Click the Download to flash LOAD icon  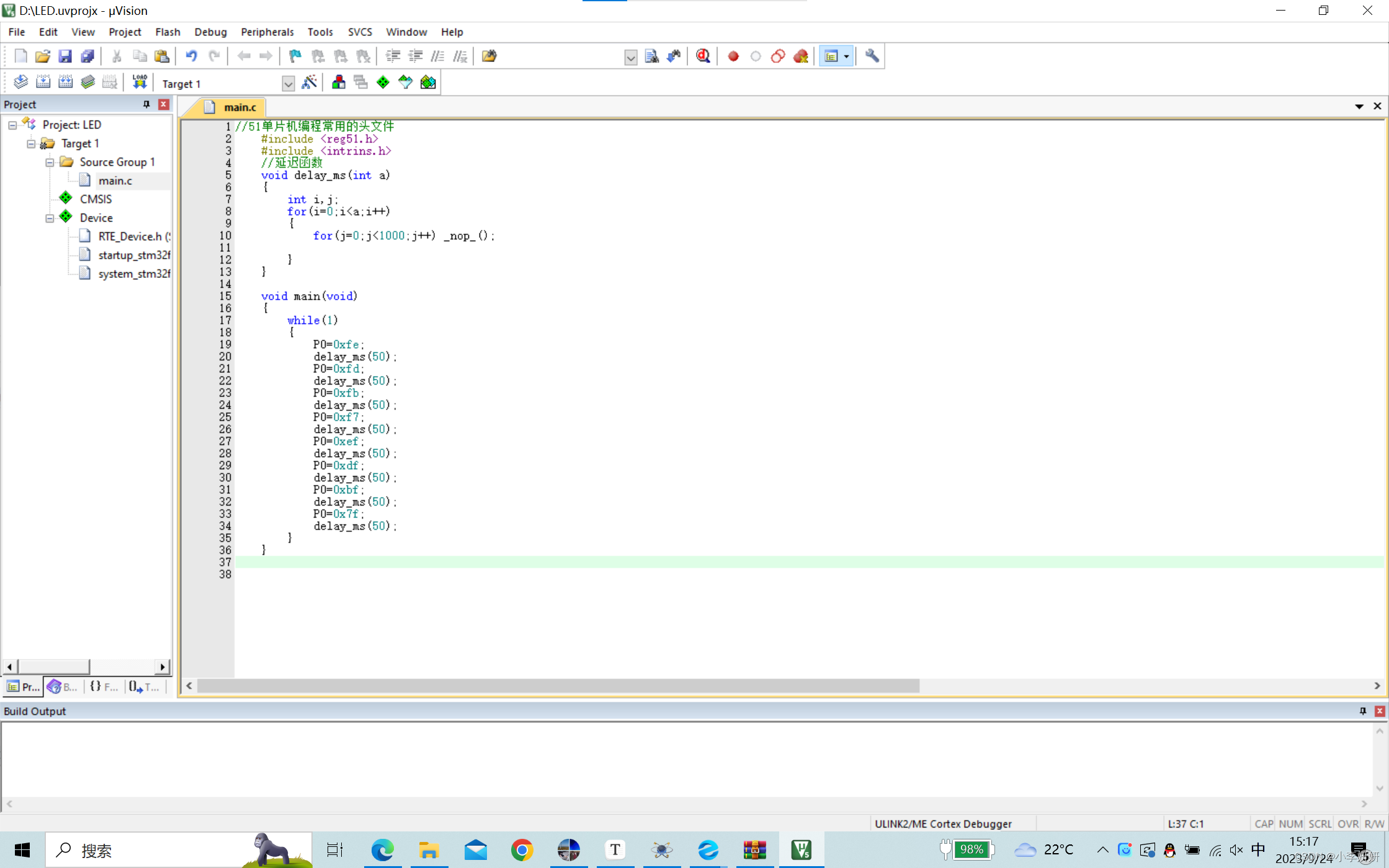click(140, 83)
